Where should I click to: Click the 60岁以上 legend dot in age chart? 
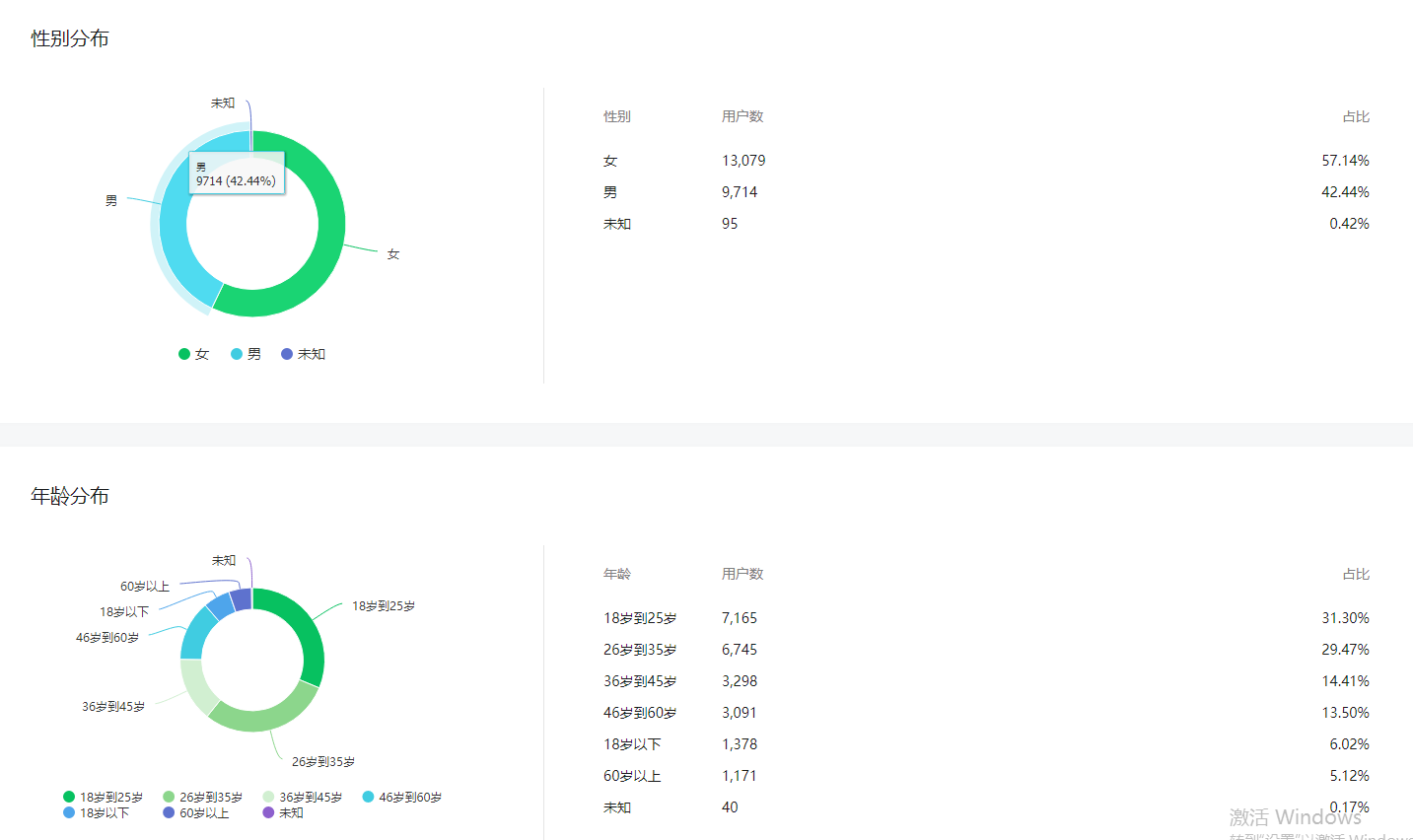[169, 812]
